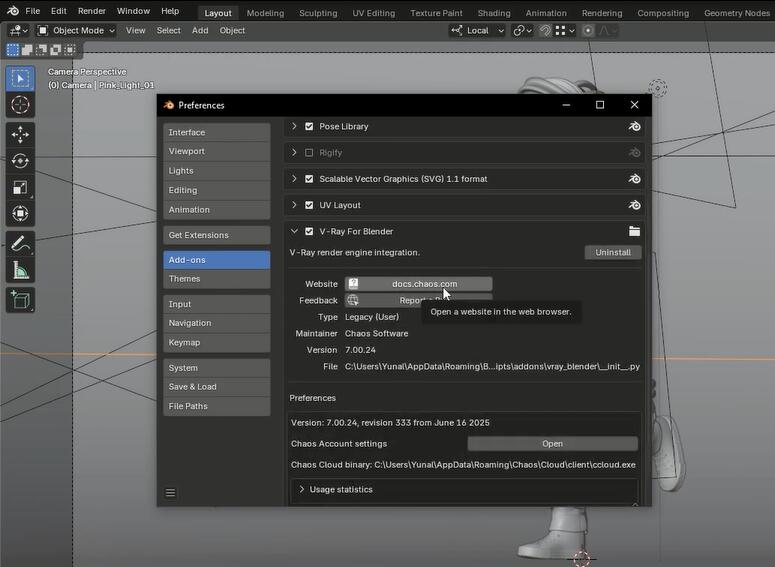The width and height of the screenshot is (775, 567).
Task: Toggle proportional editing icon
Action: pyautogui.click(x=588, y=31)
